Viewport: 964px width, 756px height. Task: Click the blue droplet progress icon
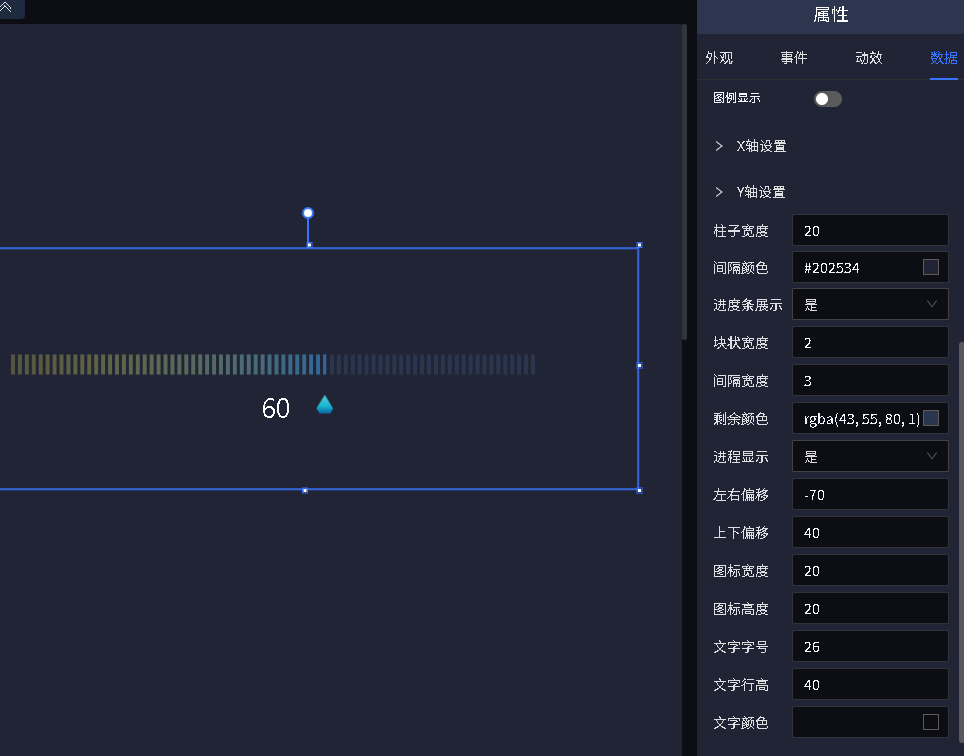(325, 405)
